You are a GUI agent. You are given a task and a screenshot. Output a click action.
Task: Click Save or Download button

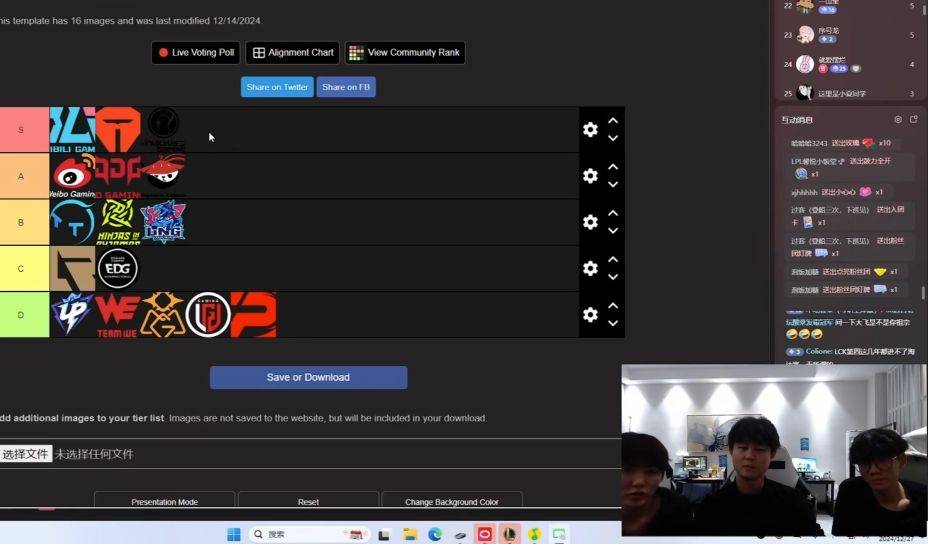[308, 377]
